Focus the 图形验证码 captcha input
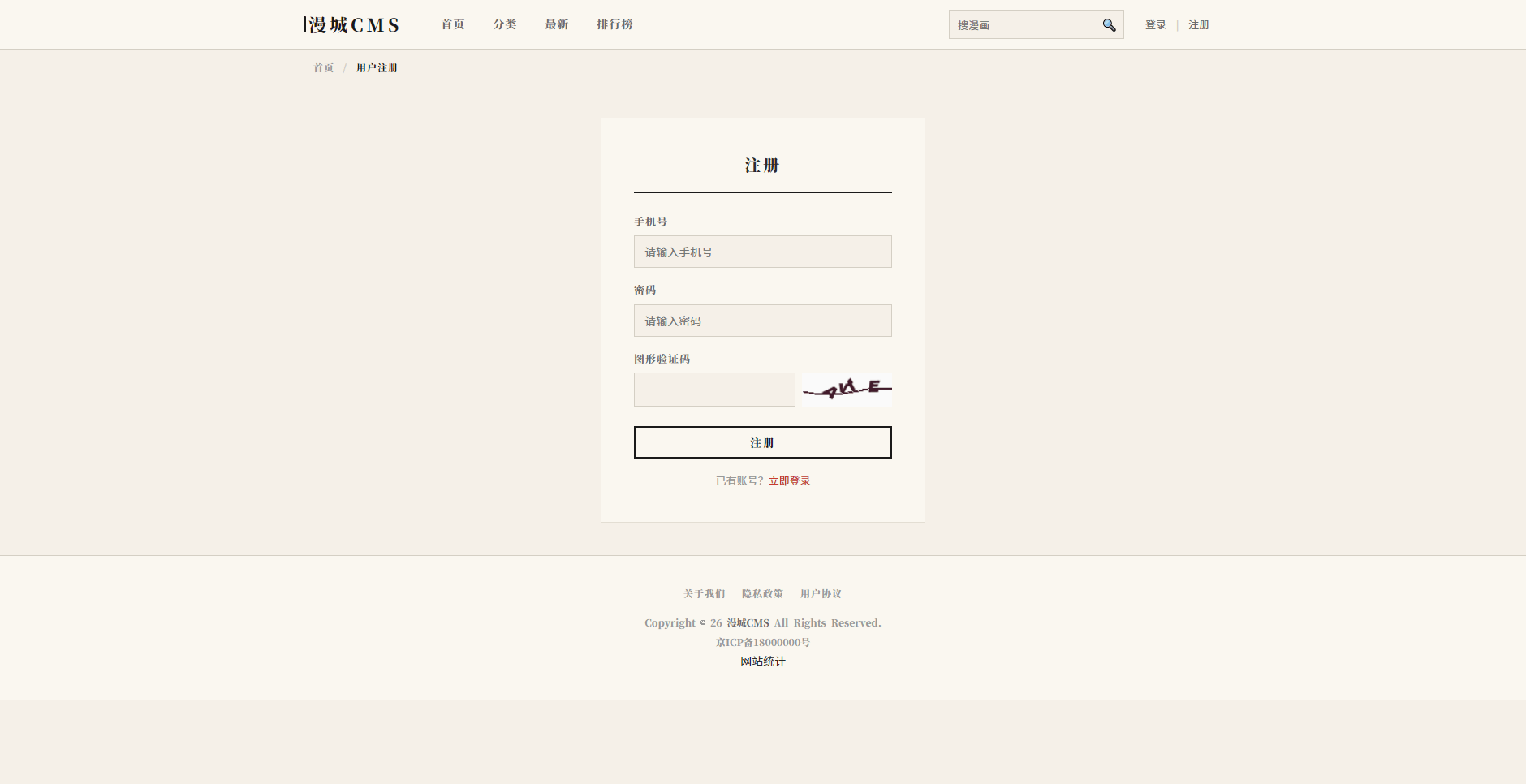The width and height of the screenshot is (1526, 784). click(x=714, y=390)
